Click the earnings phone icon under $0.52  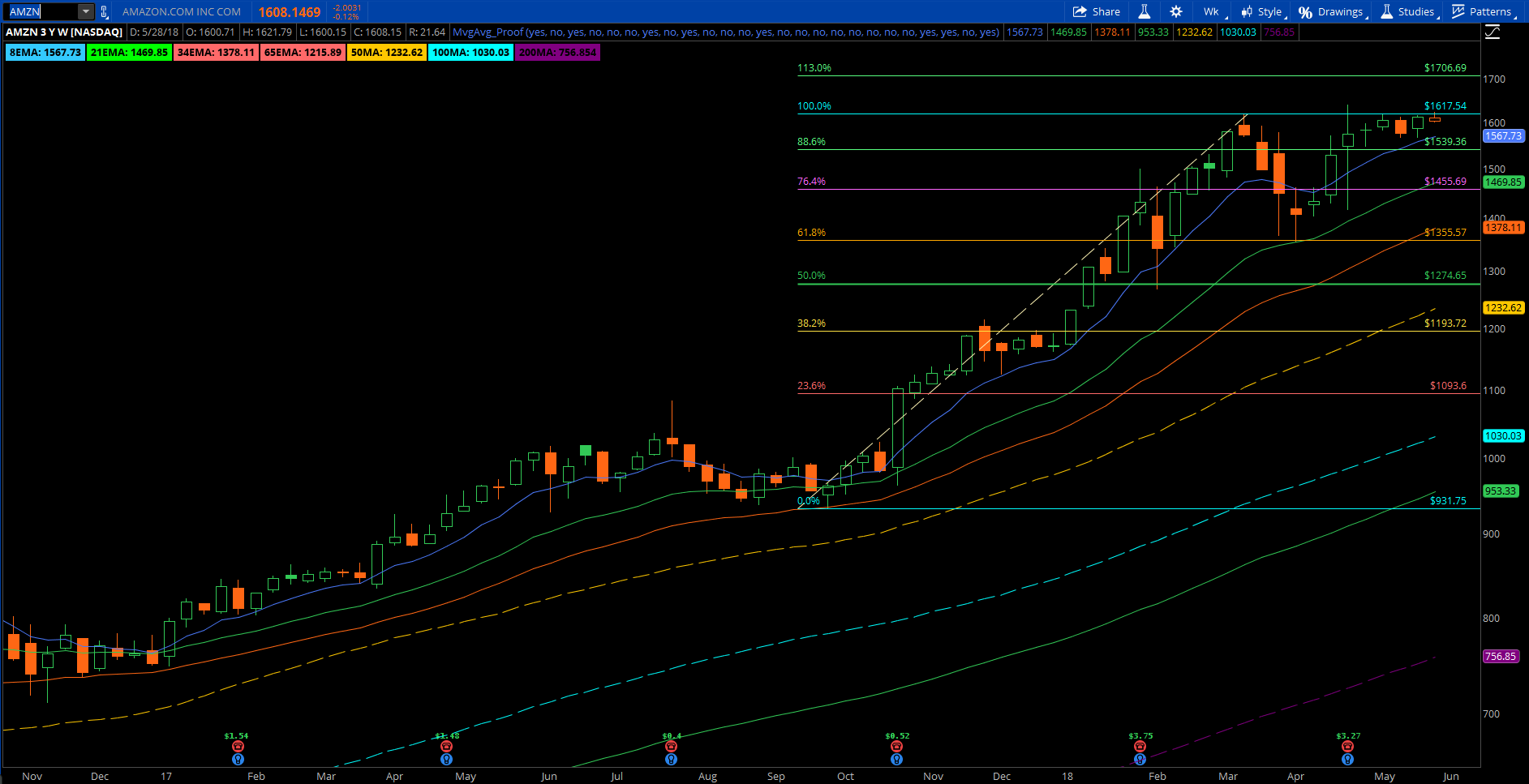coord(896,747)
